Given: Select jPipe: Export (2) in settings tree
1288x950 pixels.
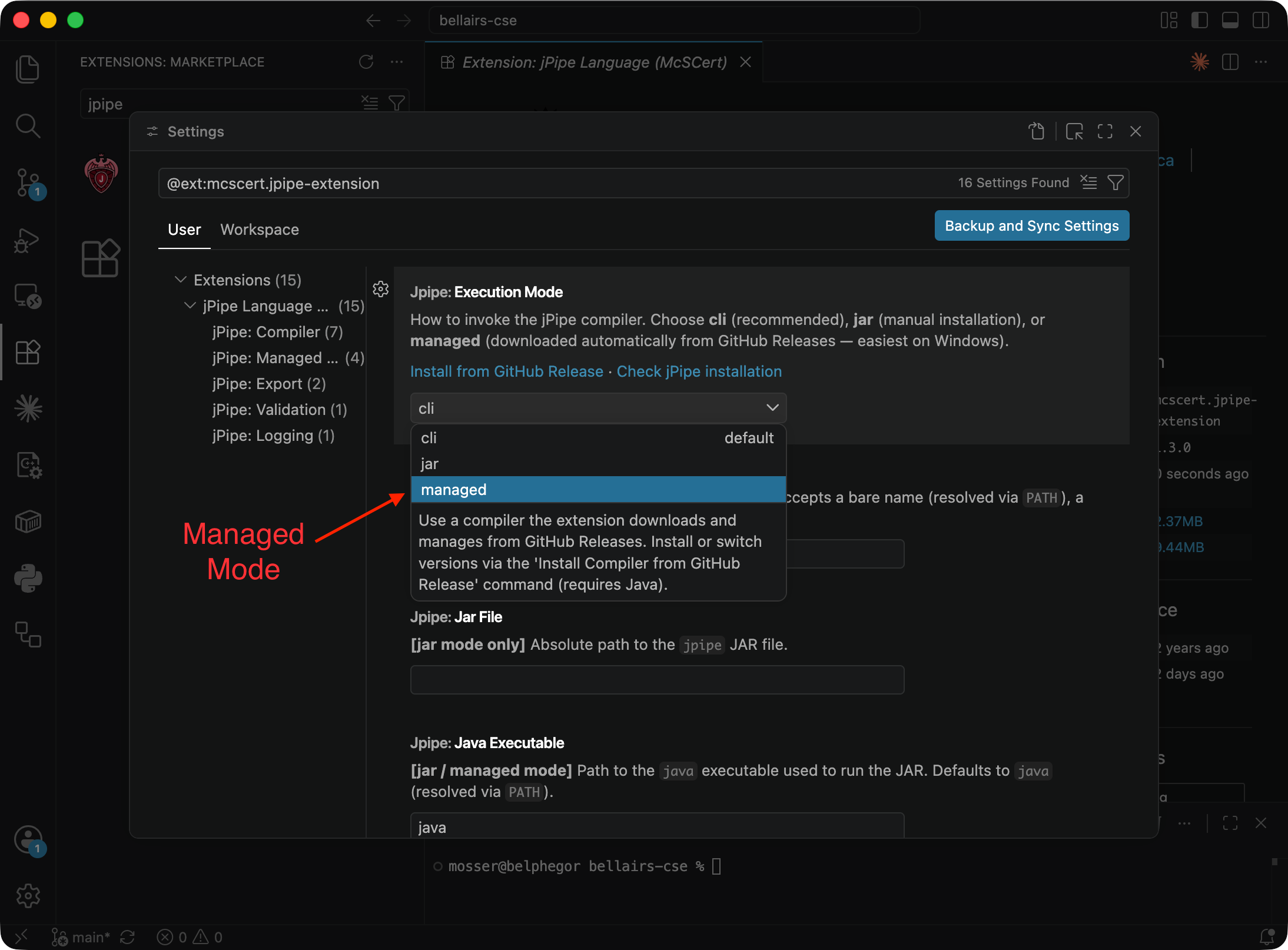Looking at the screenshot, I should 269,384.
